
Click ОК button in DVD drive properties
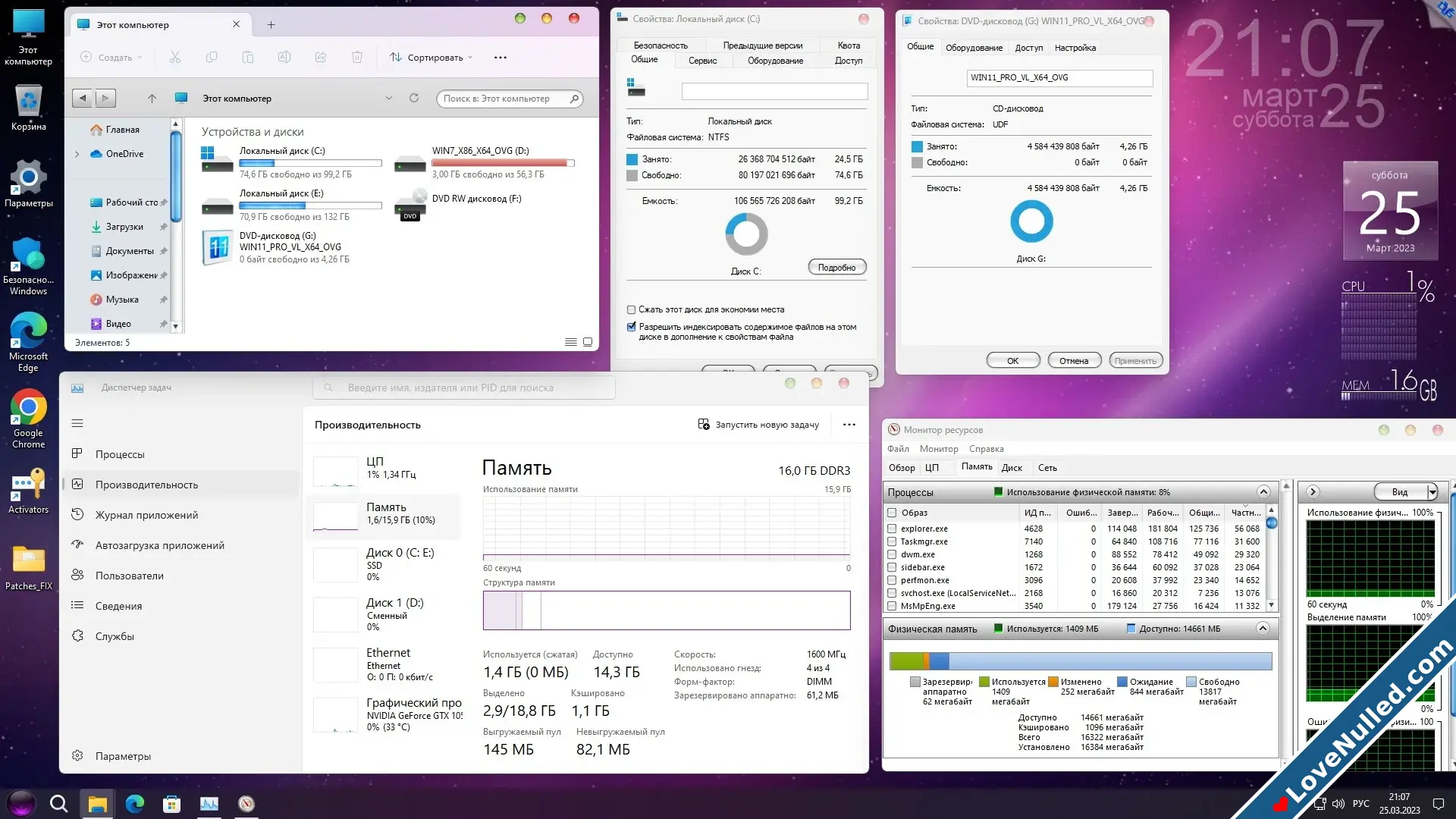(x=1013, y=360)
